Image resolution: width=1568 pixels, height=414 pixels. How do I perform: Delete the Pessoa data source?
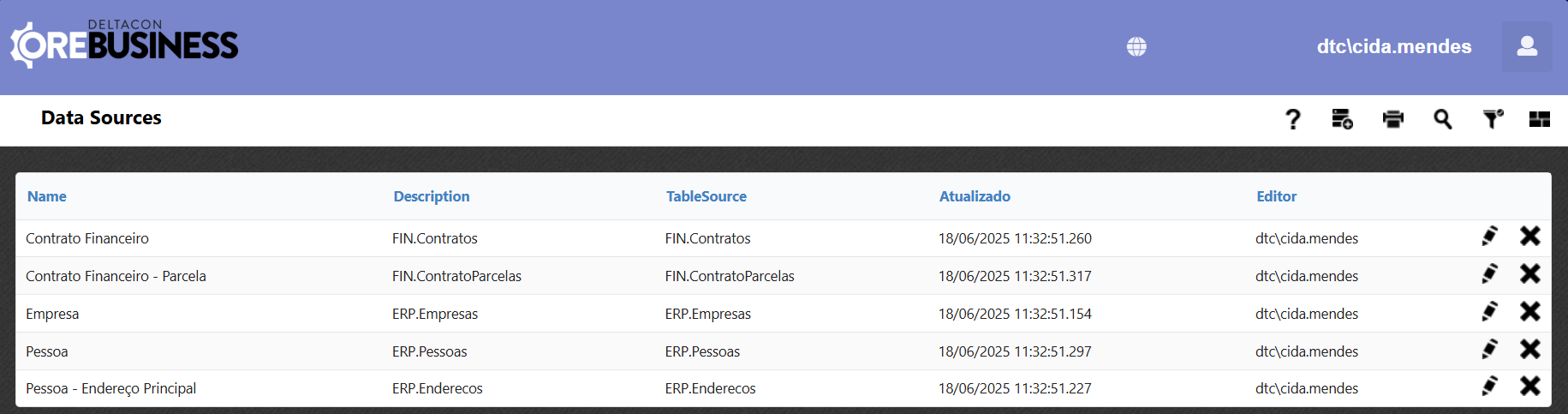(x=1529, y=350)
